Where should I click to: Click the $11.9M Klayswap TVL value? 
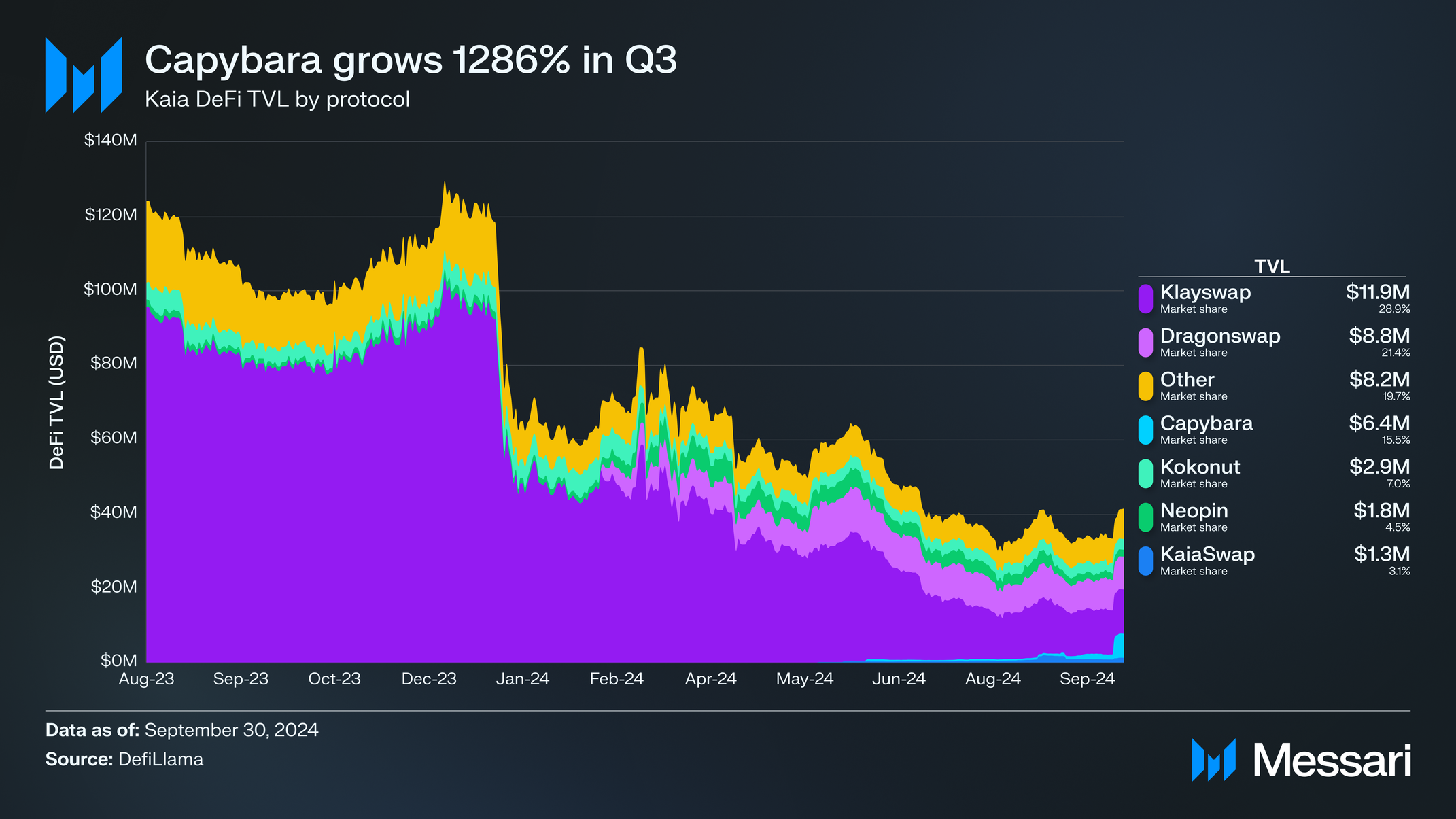[x=1377, y=292]
